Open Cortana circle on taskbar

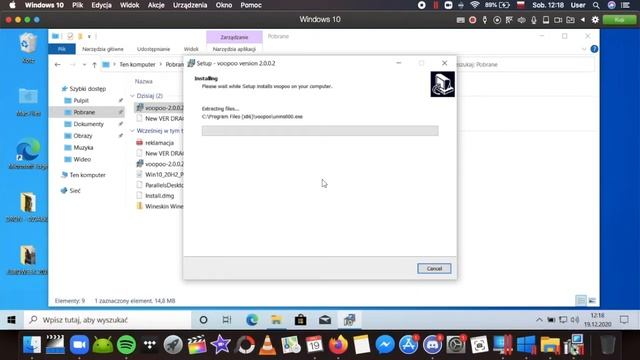tap(203, 320)
